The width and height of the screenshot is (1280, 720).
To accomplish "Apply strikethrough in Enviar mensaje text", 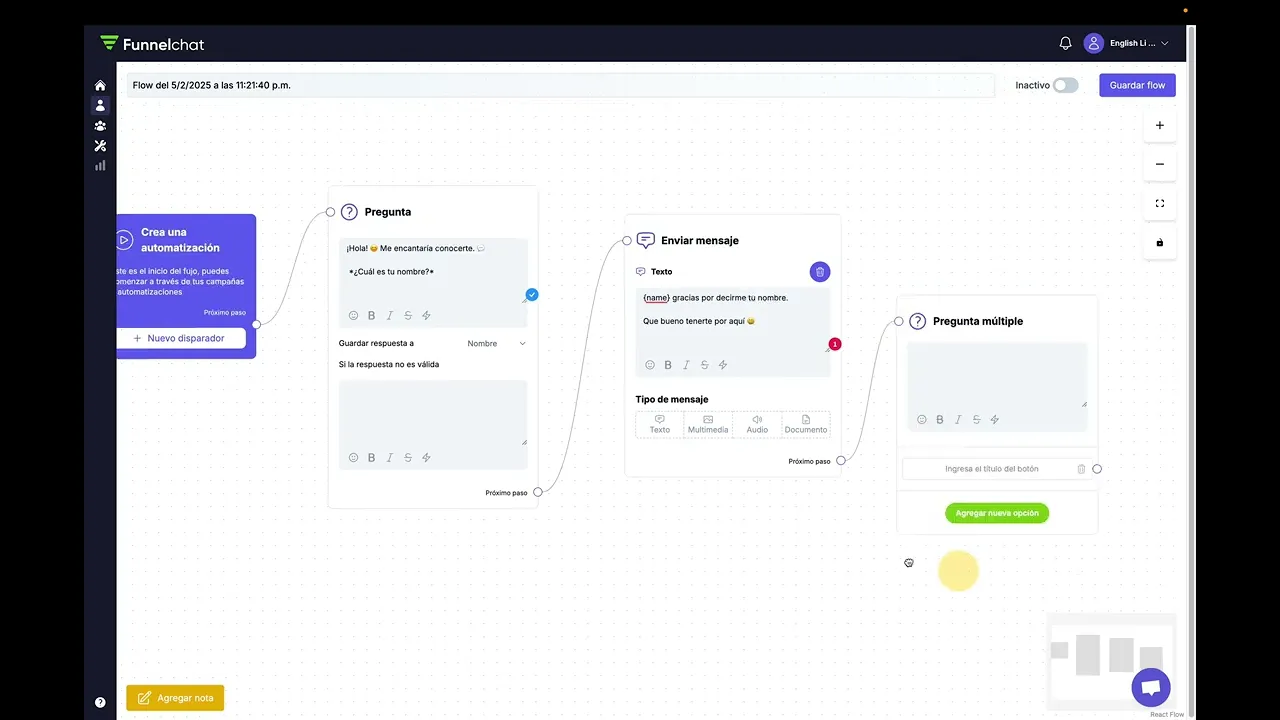I will click(704, 365).
